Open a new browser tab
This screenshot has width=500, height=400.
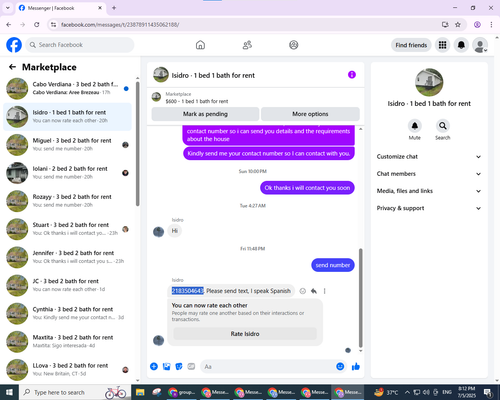pos(114,8)
